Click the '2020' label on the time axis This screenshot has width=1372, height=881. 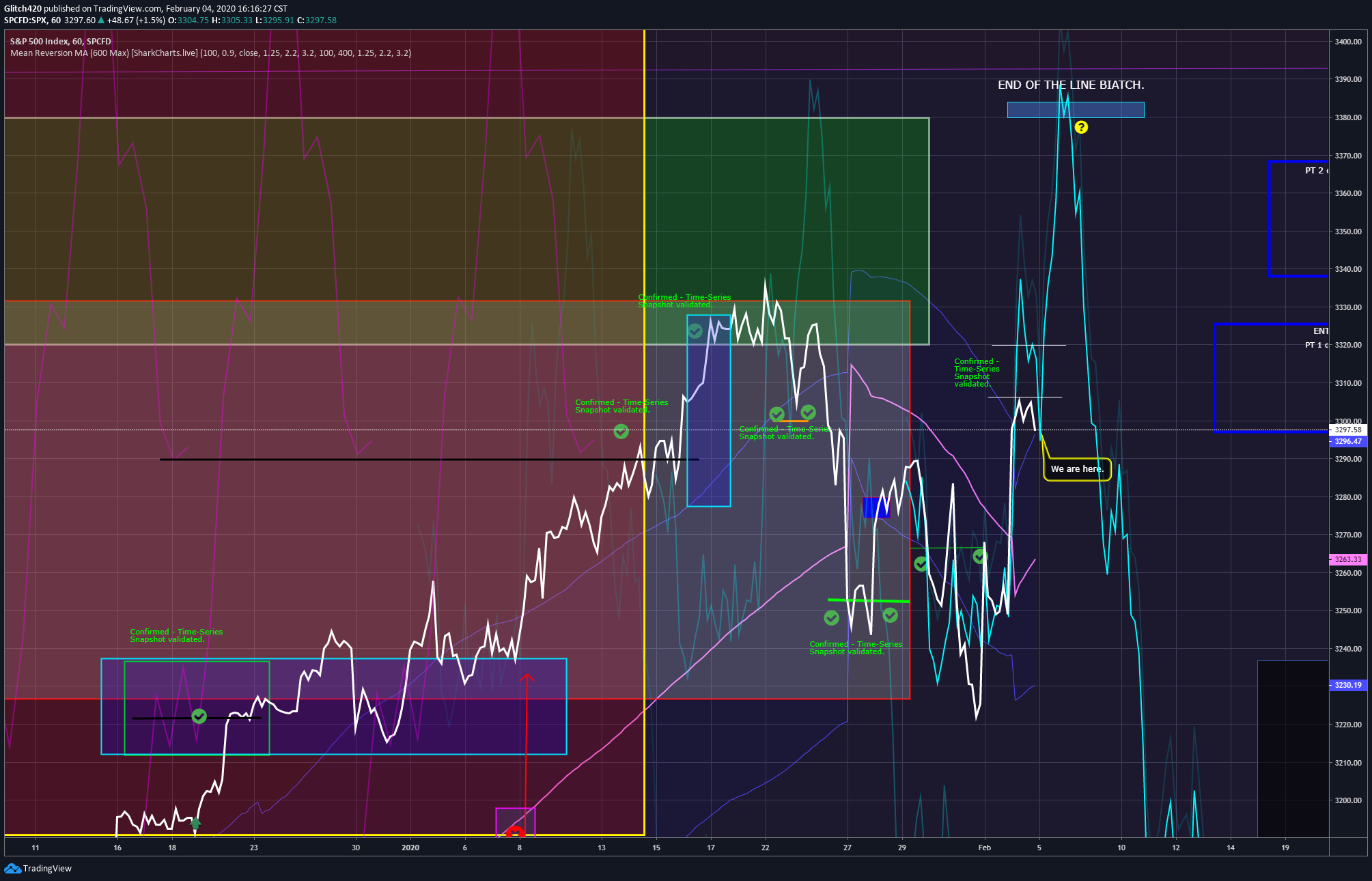tap(410, 848)
